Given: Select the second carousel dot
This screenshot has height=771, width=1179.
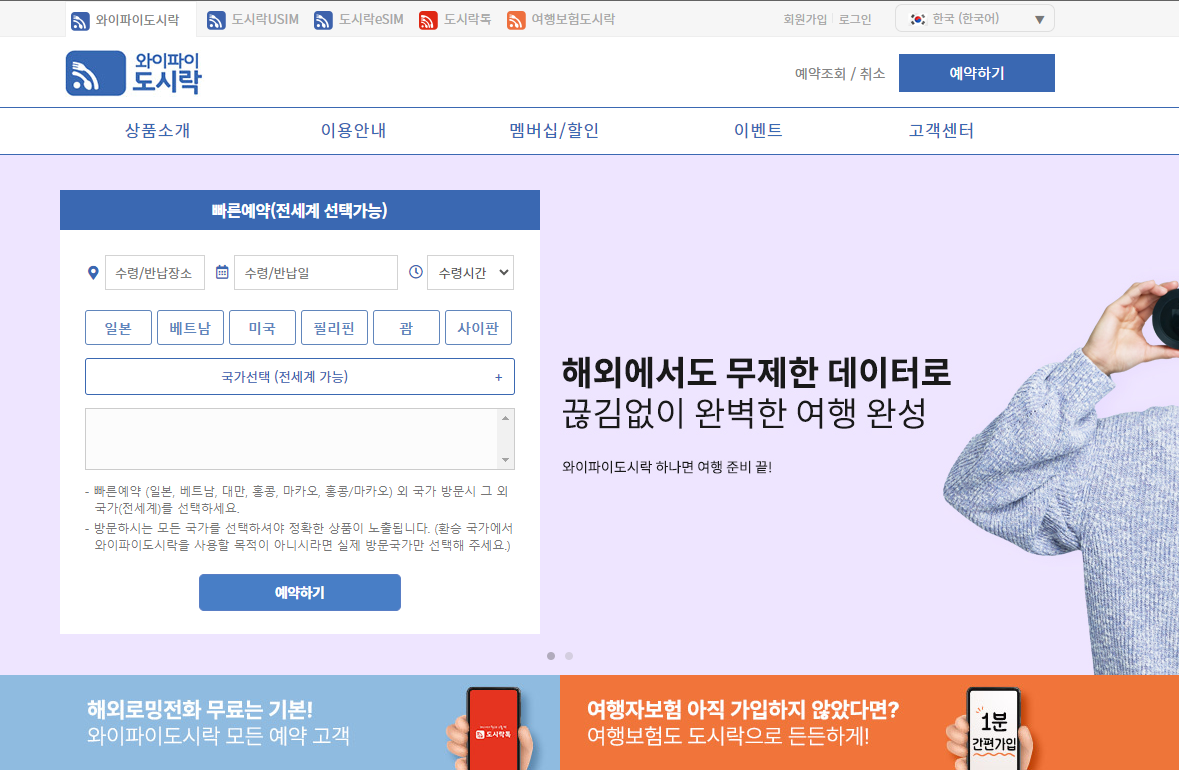Looking at the screenshot, I should click(x=569, y=656).
